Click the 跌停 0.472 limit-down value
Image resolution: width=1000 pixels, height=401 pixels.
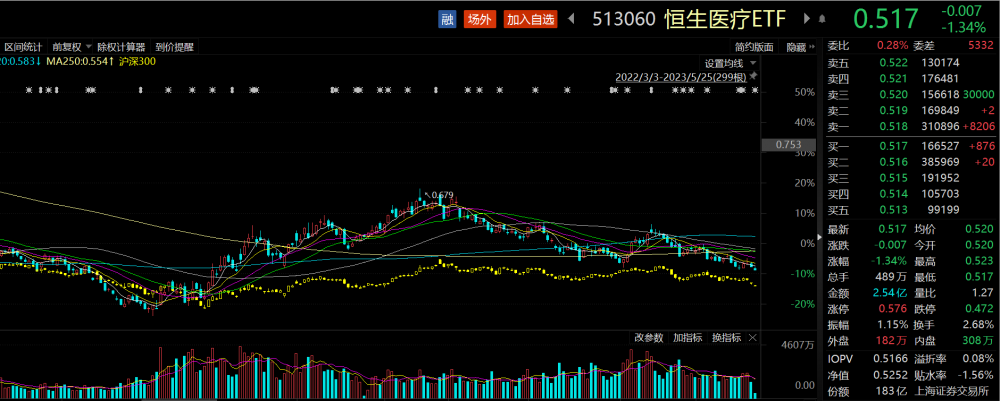(980, 309)
